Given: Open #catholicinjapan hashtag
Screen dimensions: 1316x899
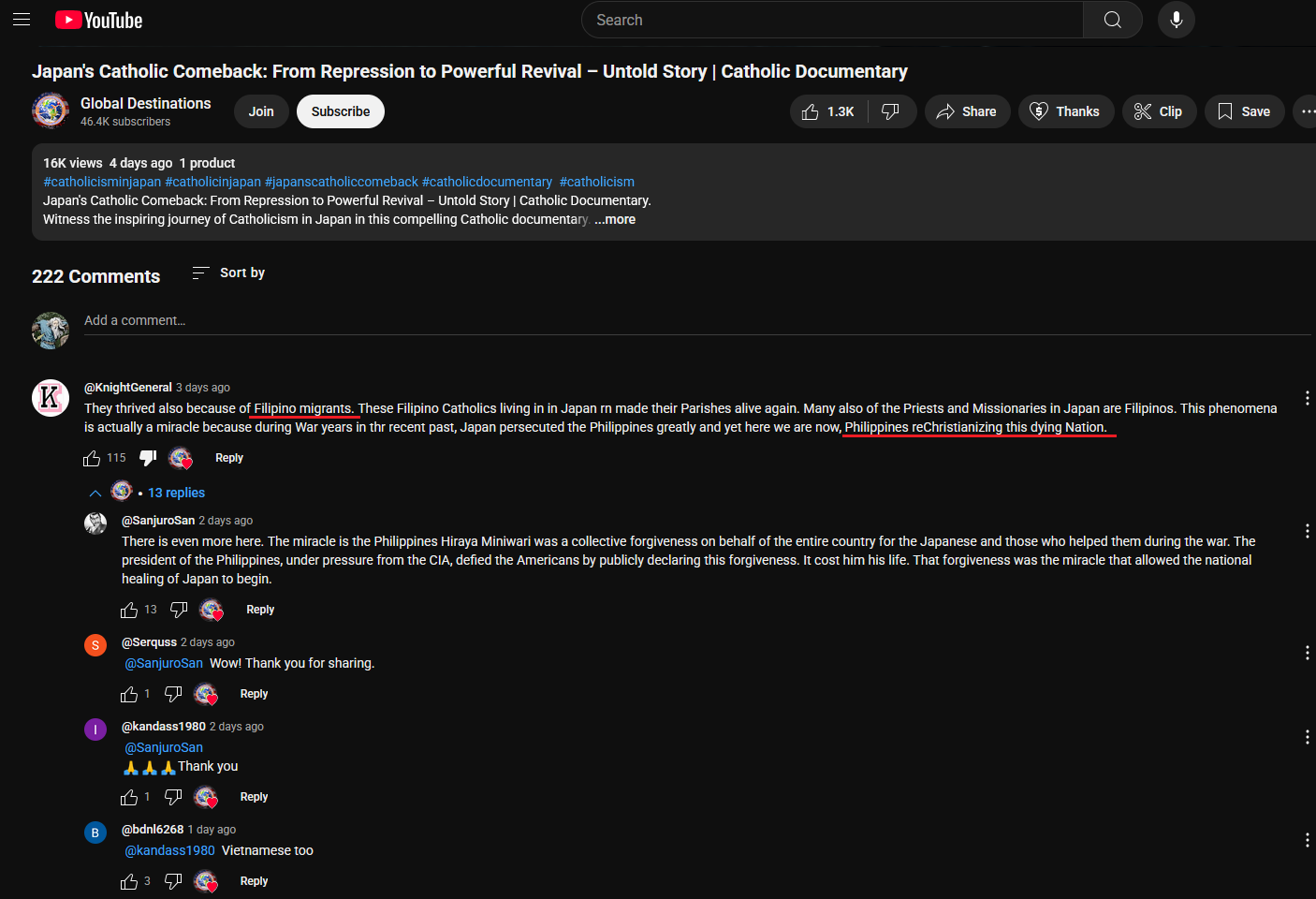Looking at the screenshot, I should [213, 182].
